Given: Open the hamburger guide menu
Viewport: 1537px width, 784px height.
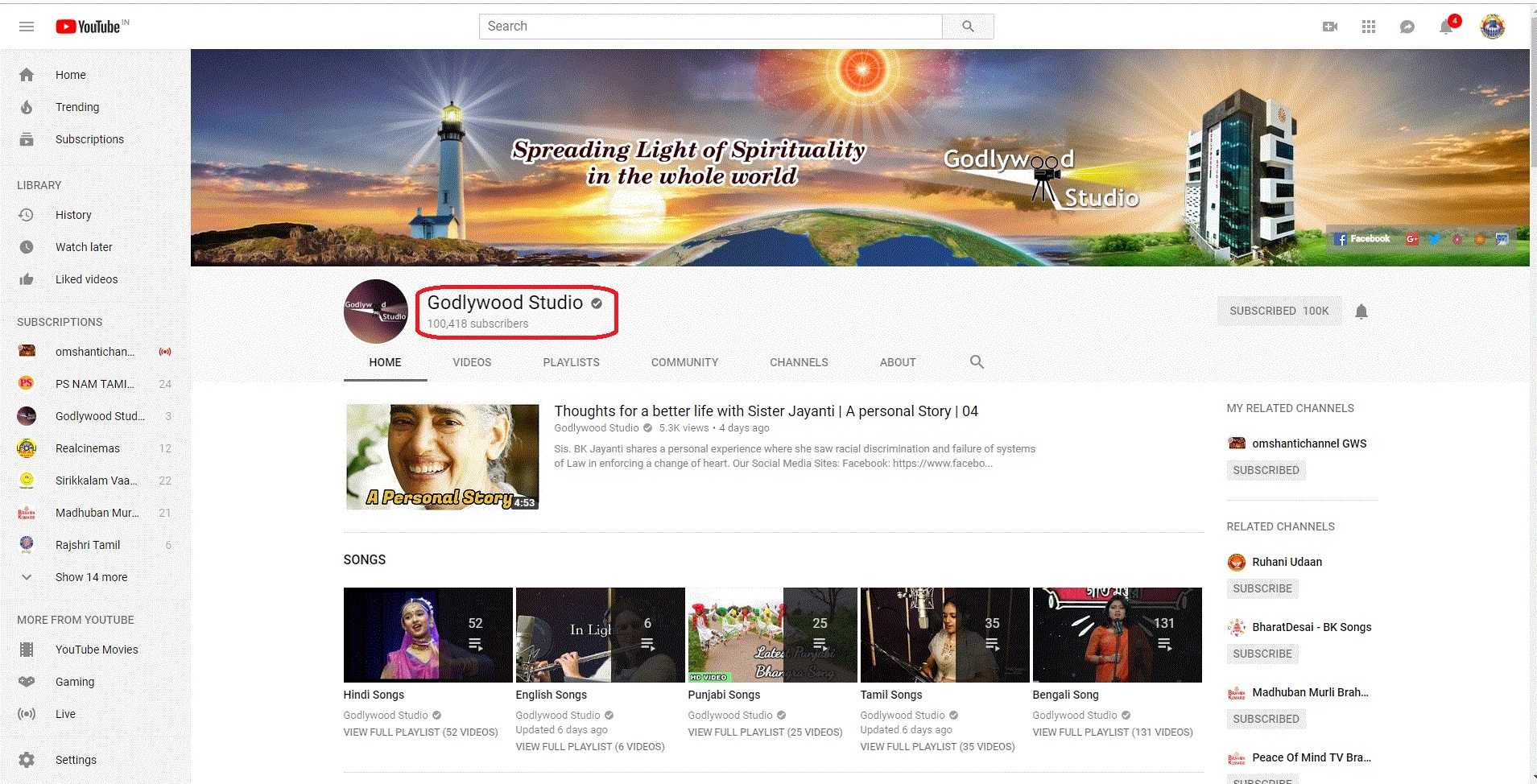Looking at the screenshot, I should (x=27, y=27).
